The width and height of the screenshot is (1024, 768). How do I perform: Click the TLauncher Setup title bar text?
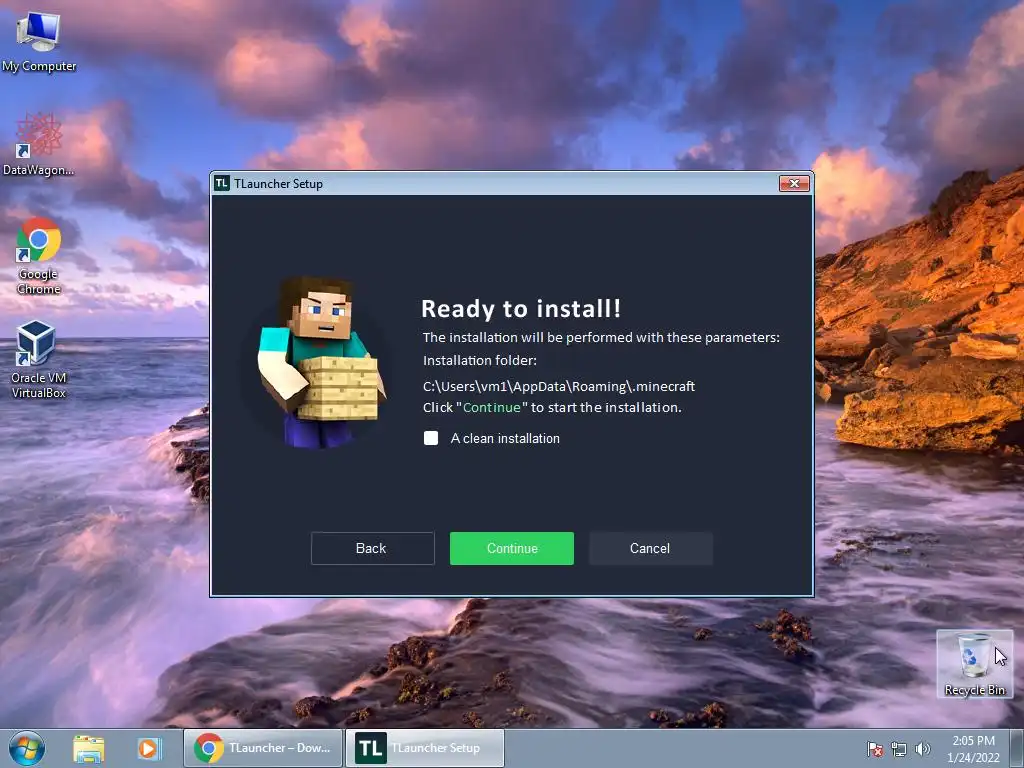[x=279, y=184]
